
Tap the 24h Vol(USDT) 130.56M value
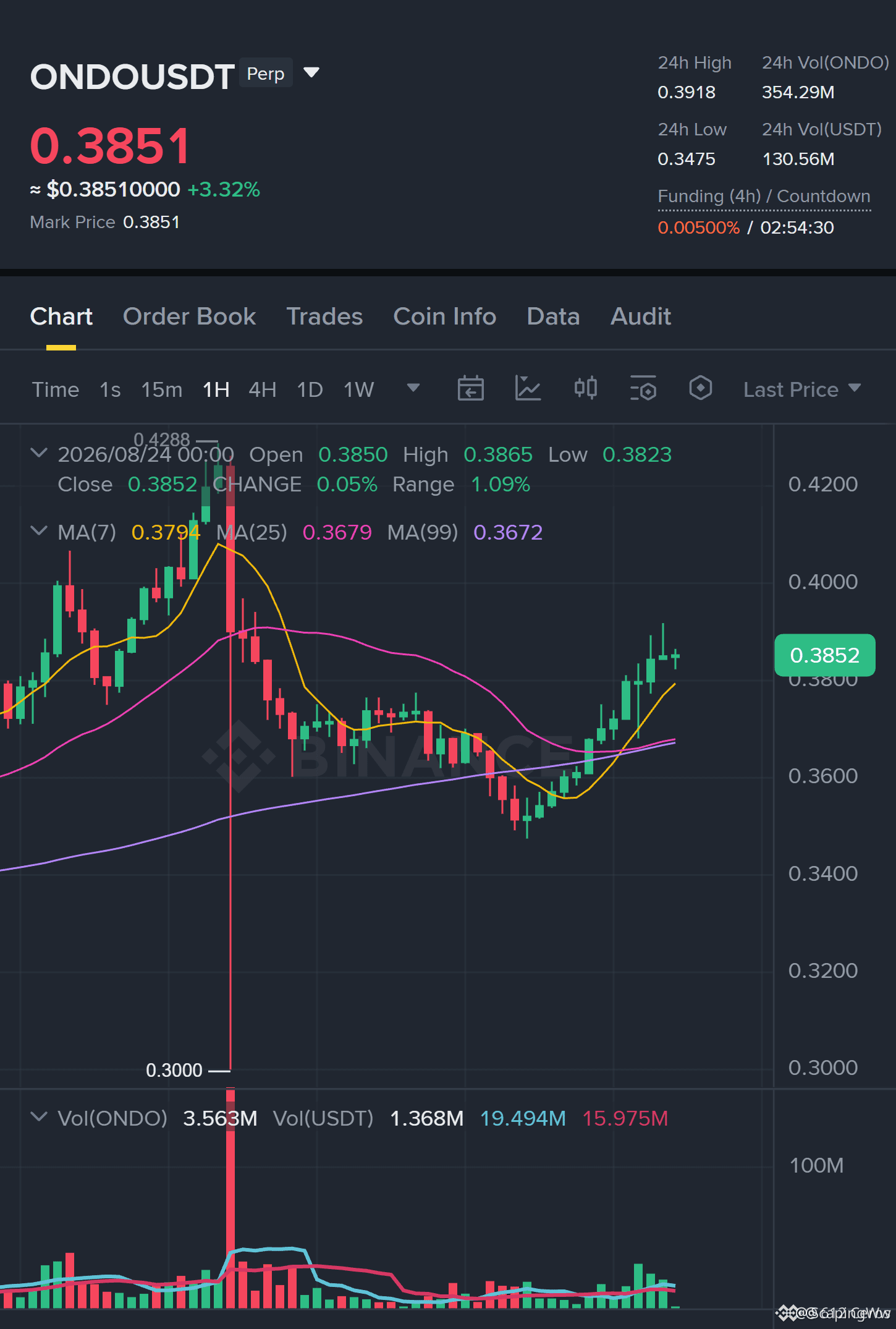[x=798, y=159]
